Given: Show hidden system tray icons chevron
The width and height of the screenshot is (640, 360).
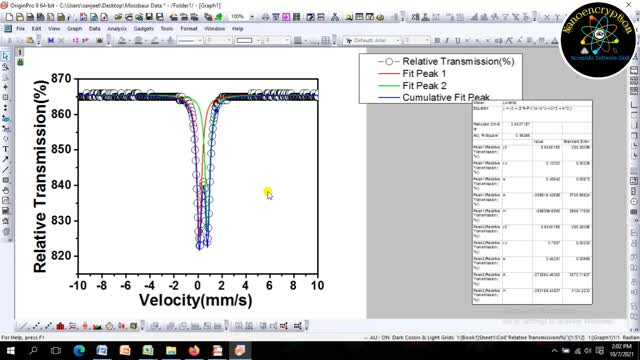Looking at the screenshot, I should coord(554,351).
